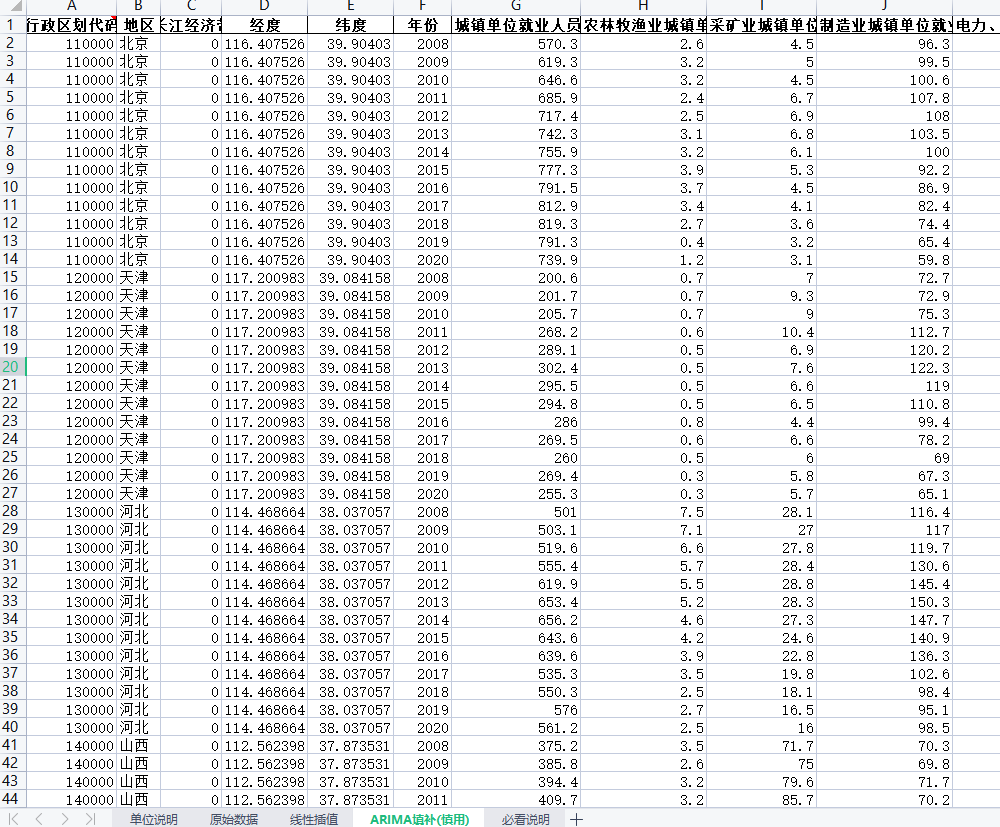Click the next sheet arrow
Image resolution: width=1000 pixels, height=827 pixels.
(x=65, y=819)
